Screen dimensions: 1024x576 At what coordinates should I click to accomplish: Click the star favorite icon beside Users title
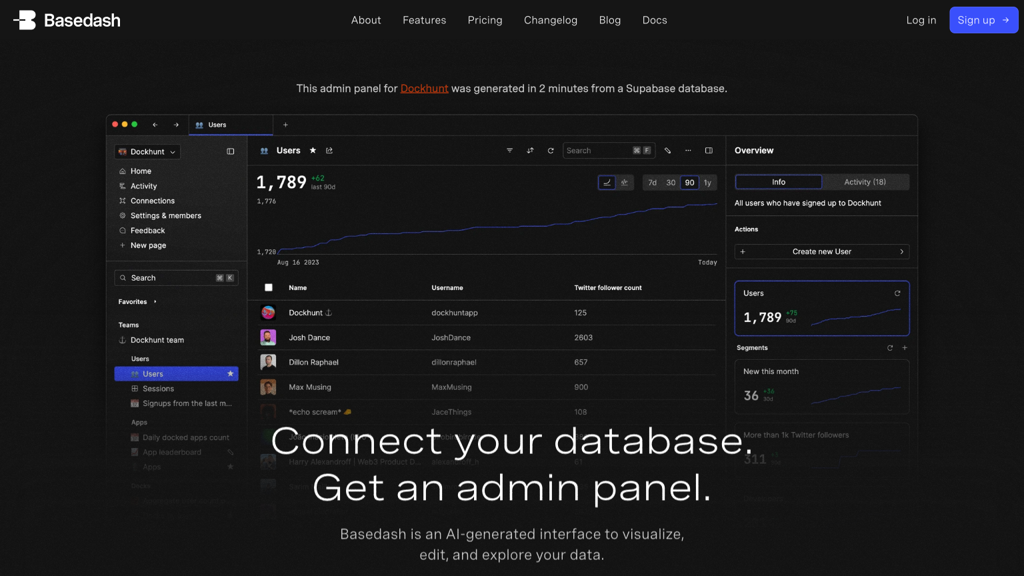click(x=313, y=151)
